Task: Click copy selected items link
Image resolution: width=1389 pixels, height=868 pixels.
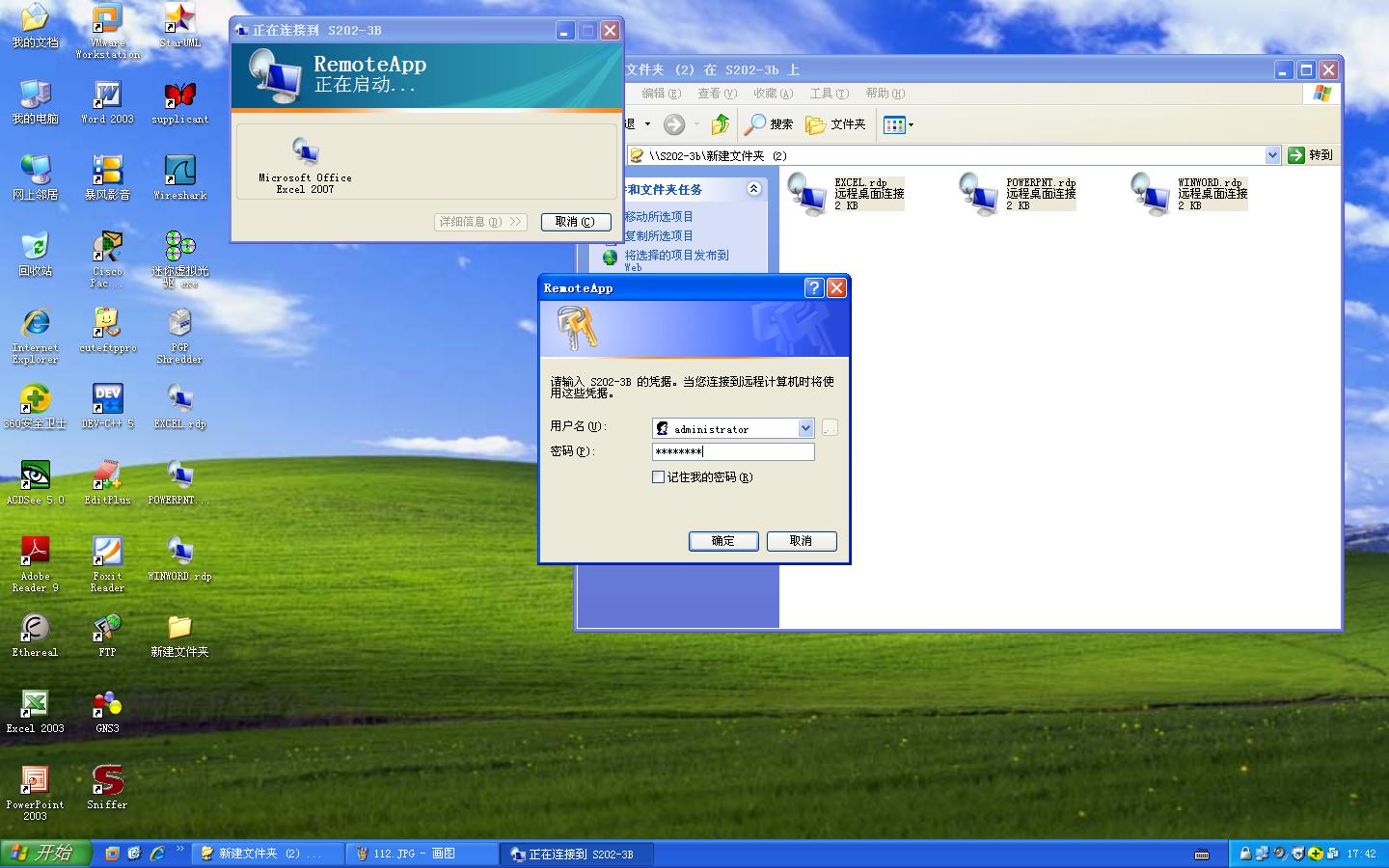Action: pyautogui.click(x=659, y=235)
